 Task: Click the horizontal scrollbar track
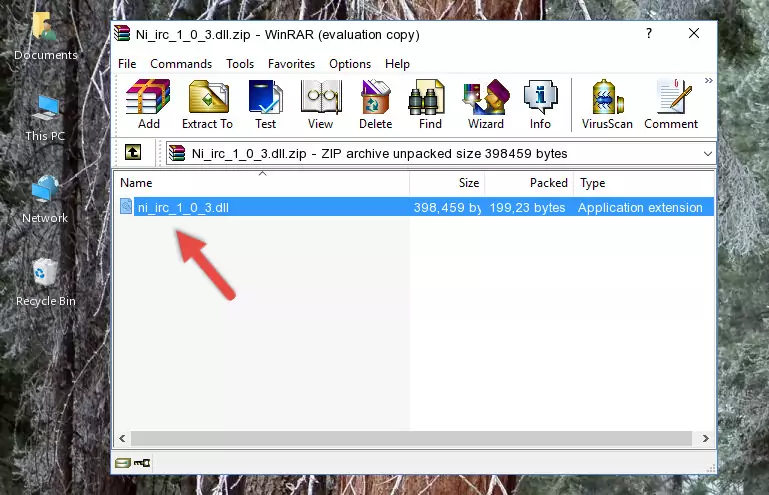(411, 438)
